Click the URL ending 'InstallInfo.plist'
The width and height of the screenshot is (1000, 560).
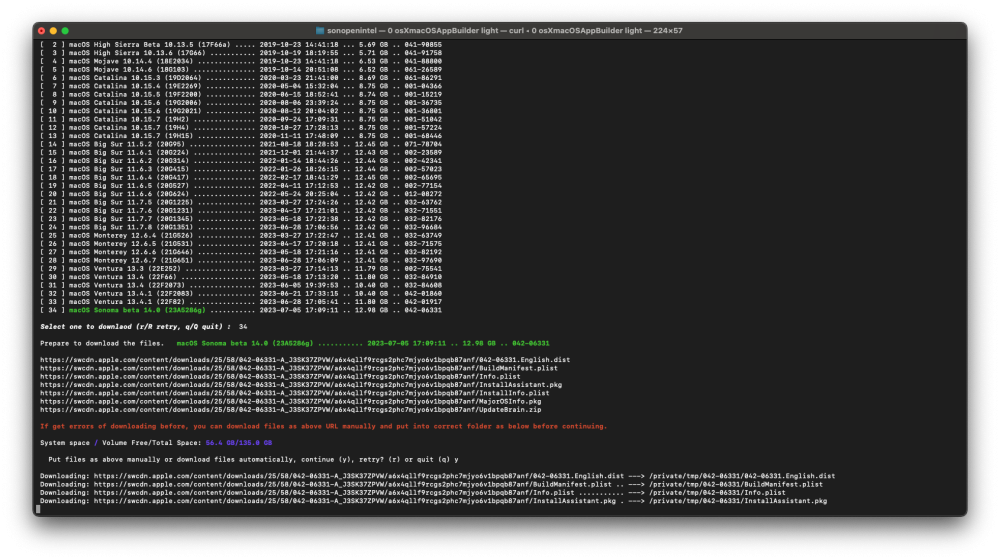coord(295,393)
